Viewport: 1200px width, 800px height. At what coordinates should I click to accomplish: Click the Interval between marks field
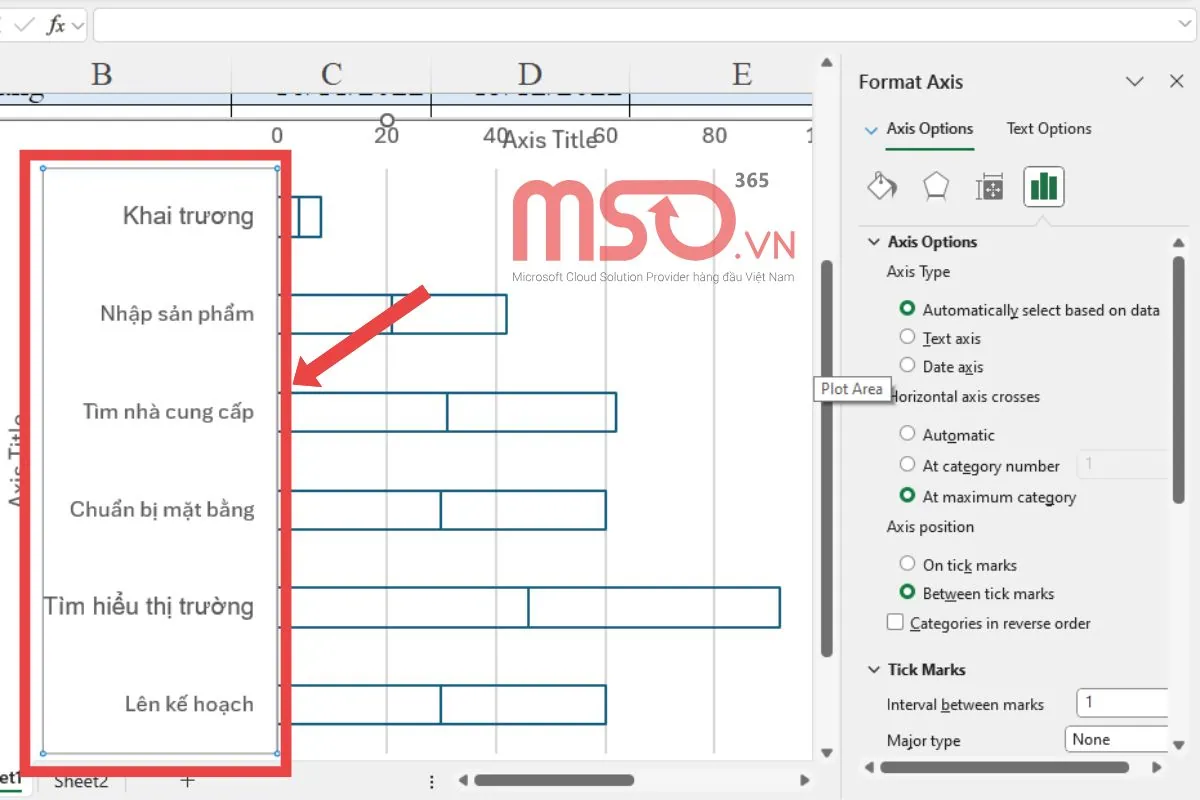click(x=1120, y=703)
